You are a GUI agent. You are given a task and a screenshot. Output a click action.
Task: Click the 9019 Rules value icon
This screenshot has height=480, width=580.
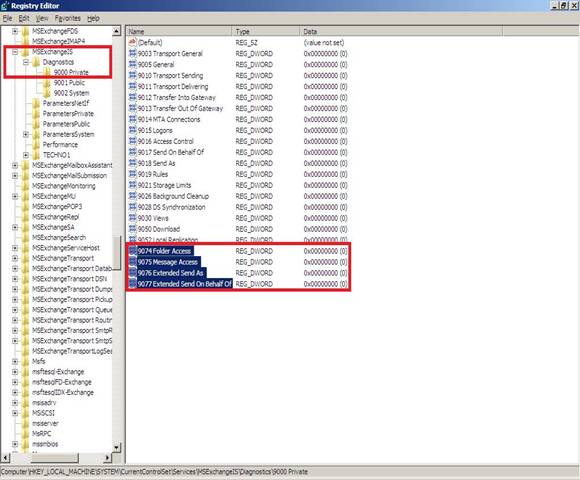click(x=132, y=174)
